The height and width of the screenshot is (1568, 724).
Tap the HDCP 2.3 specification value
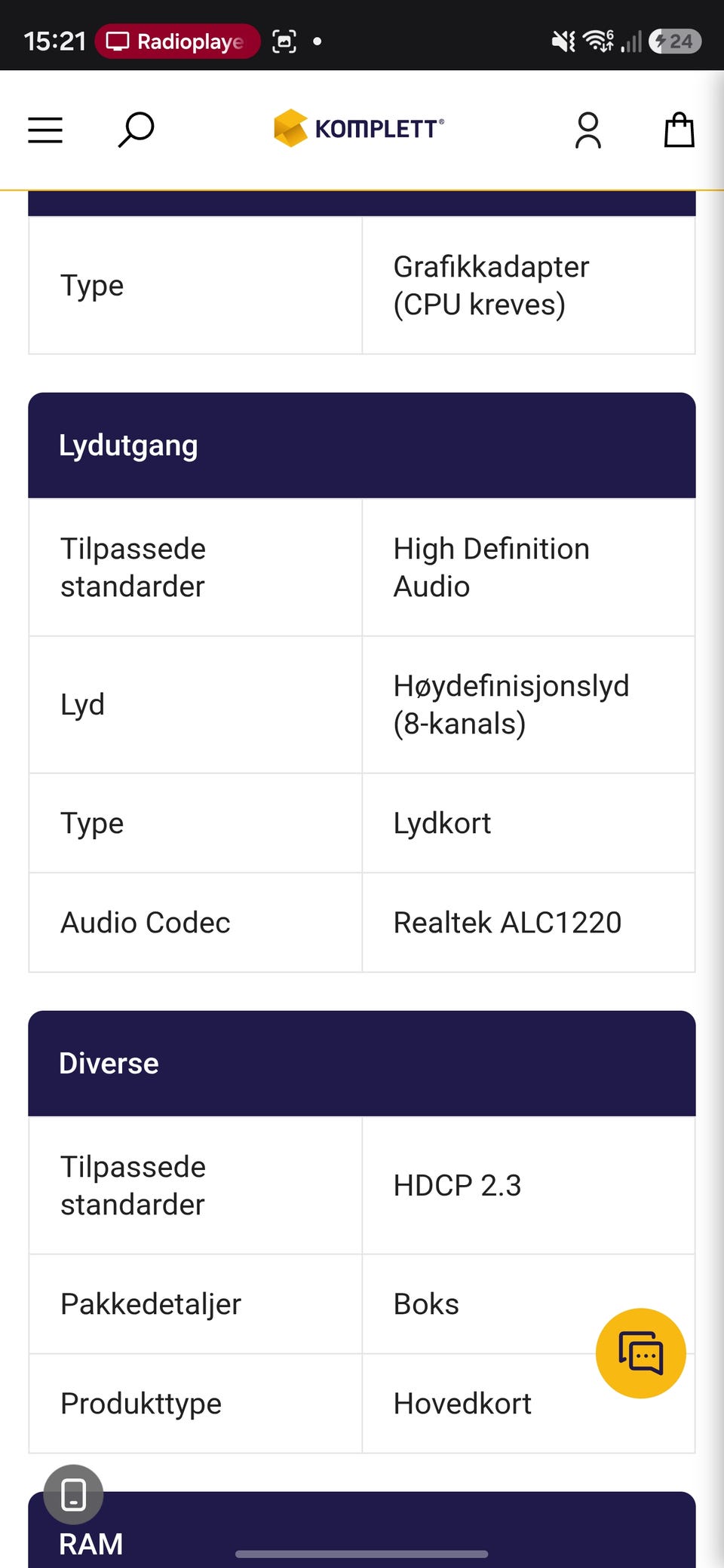tap(457, 1186)
